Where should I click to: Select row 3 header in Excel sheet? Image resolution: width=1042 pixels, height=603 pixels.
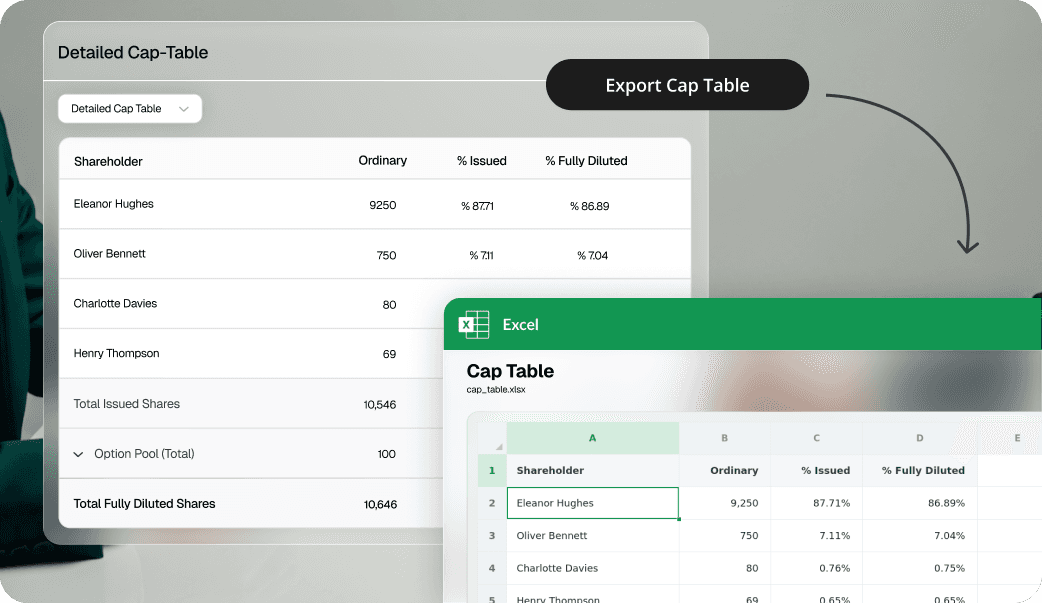[492, 536]
